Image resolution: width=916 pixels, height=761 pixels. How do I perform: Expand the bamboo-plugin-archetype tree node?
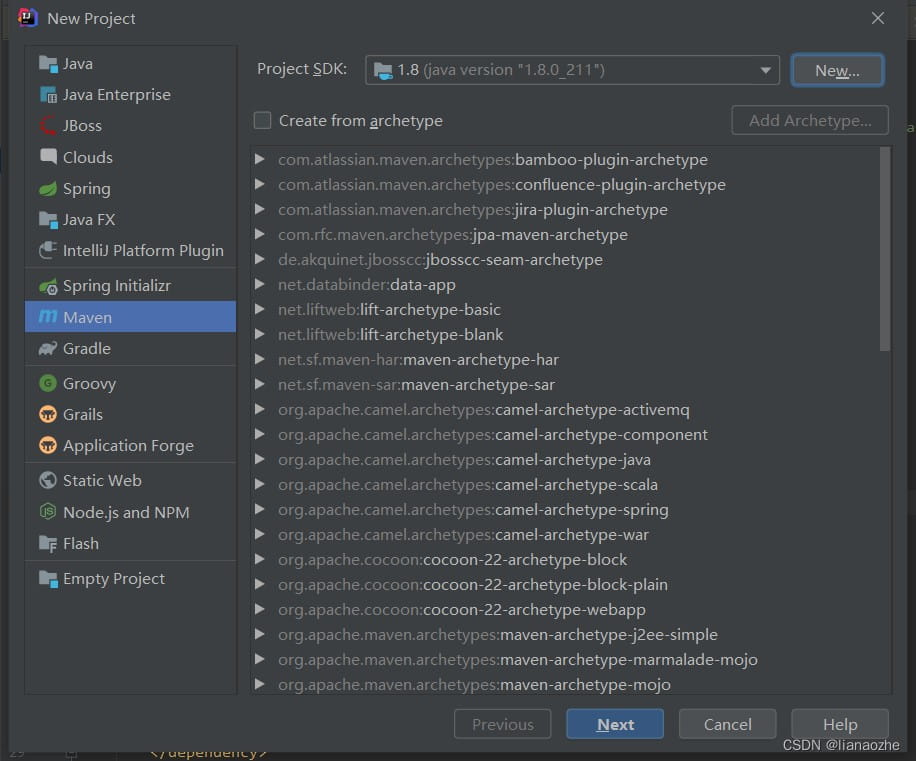click(x=260, y=159)
